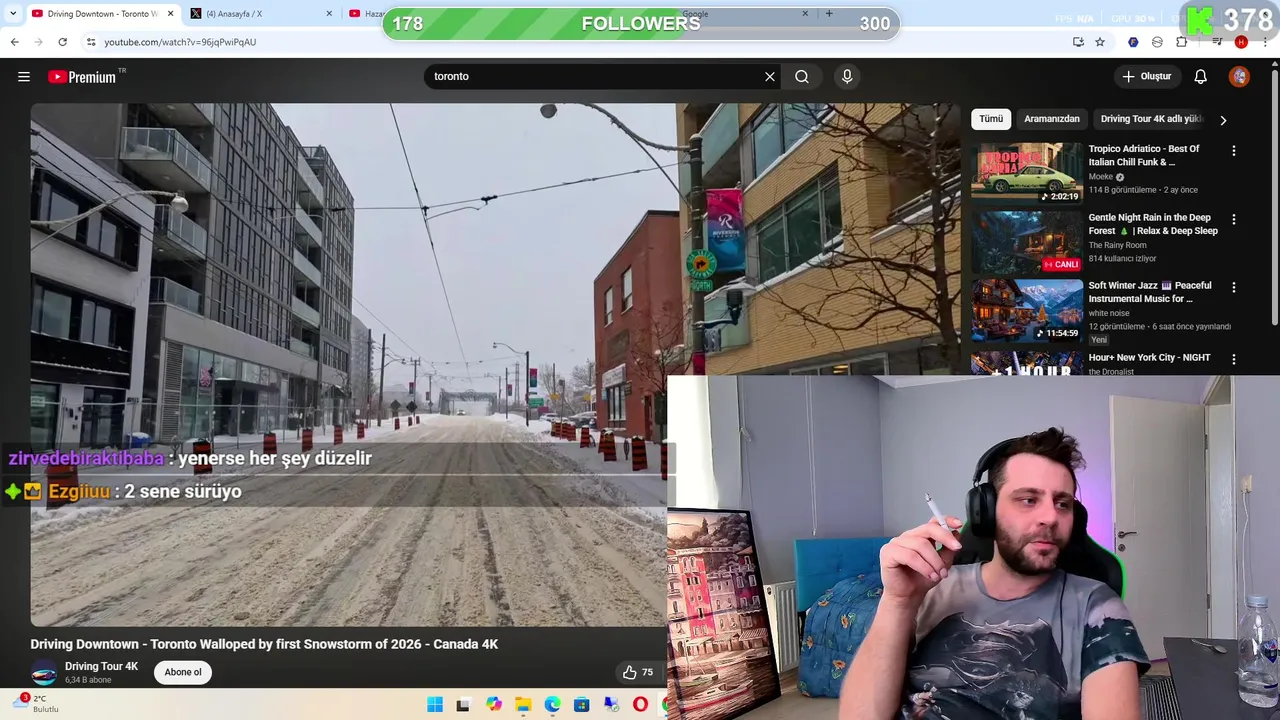Show more filter chips with the right arrow

(x=1223, y=120)
